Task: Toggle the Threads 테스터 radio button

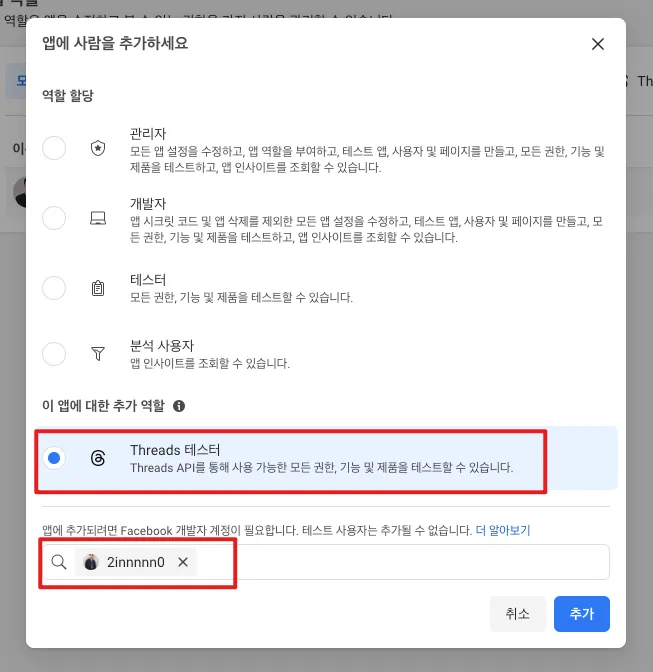Action: pyautogui.click(x=54, y=458)
